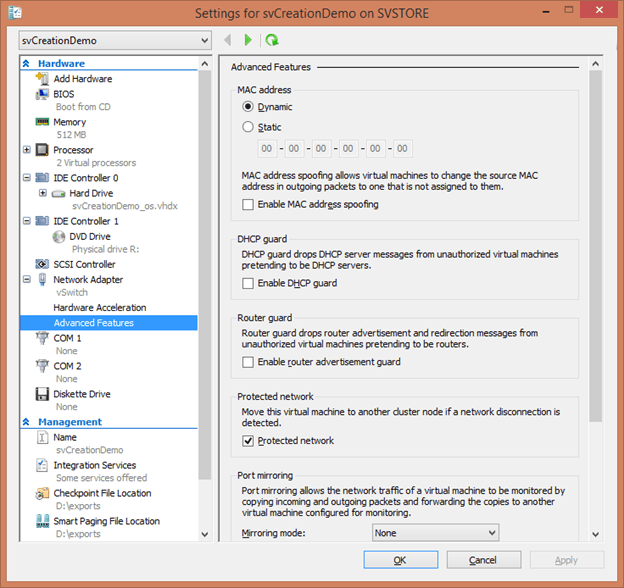Click the green forward navigation arrow
The image size is (624, 588).
click(249, 40)
